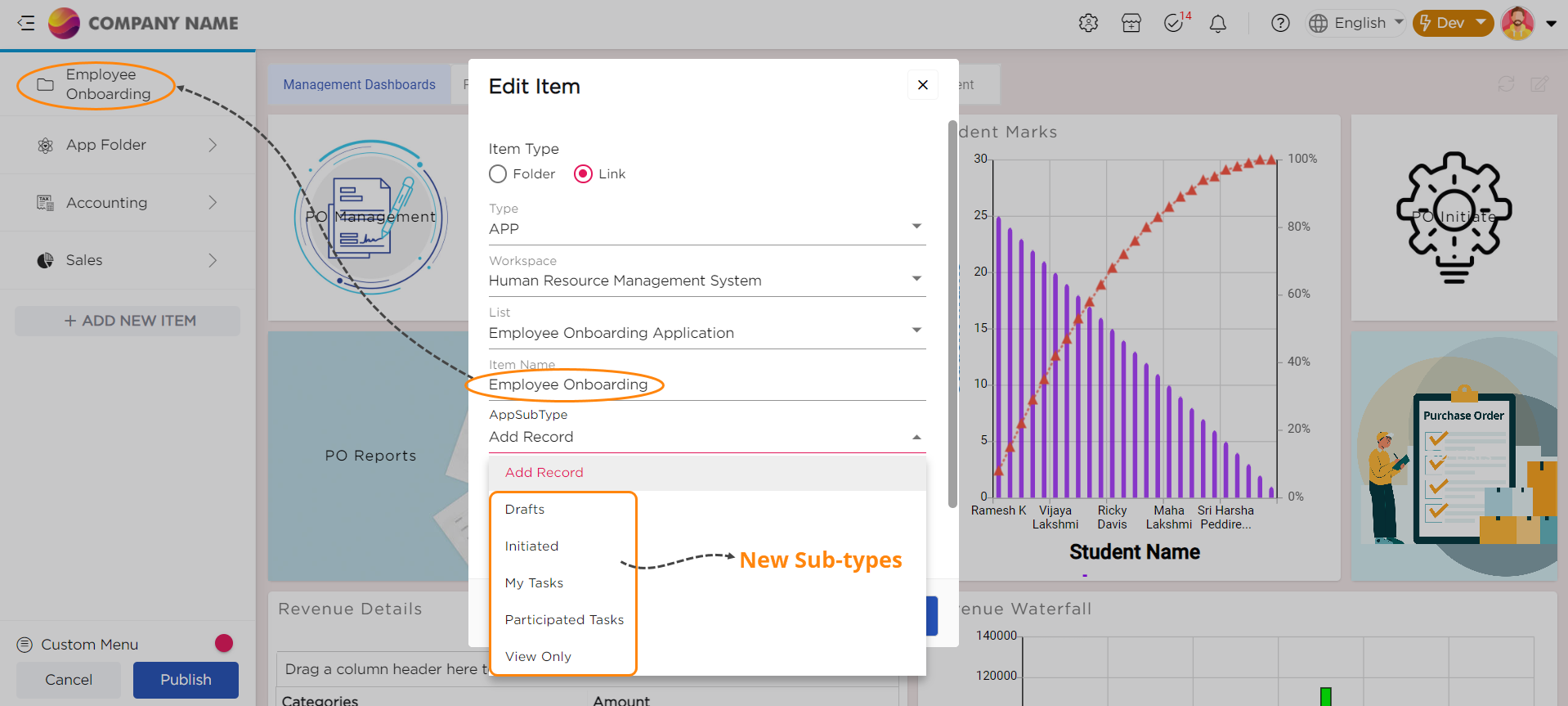This screenshot has width=1568, height=706.
Task: Expand the Accounting menu chevron
Action: [x=213, y=203]
